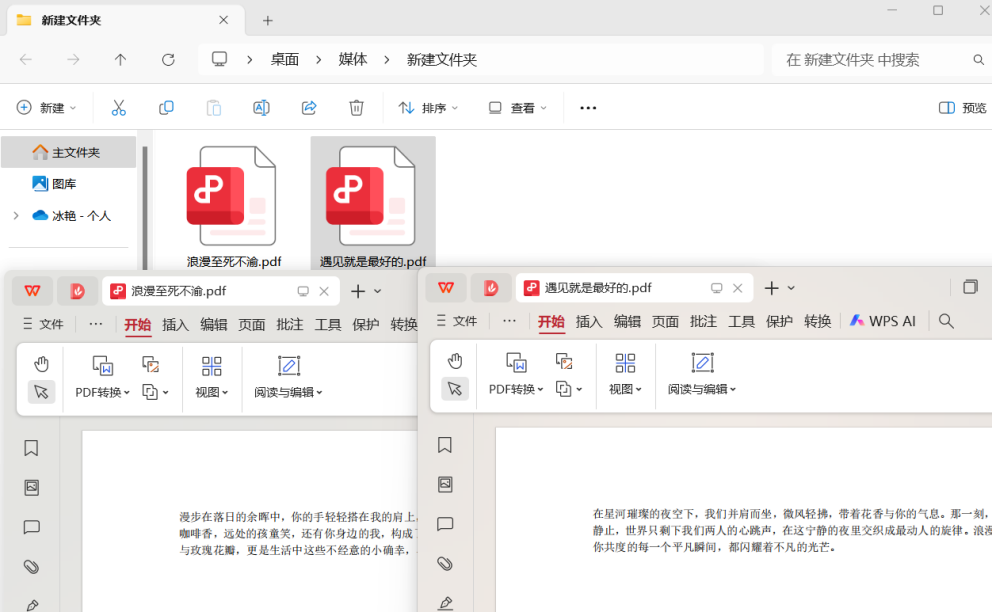Close the 遇见就是最好的.pdf tab in WPS
The image size is (992, 613).
coord(738,288)
